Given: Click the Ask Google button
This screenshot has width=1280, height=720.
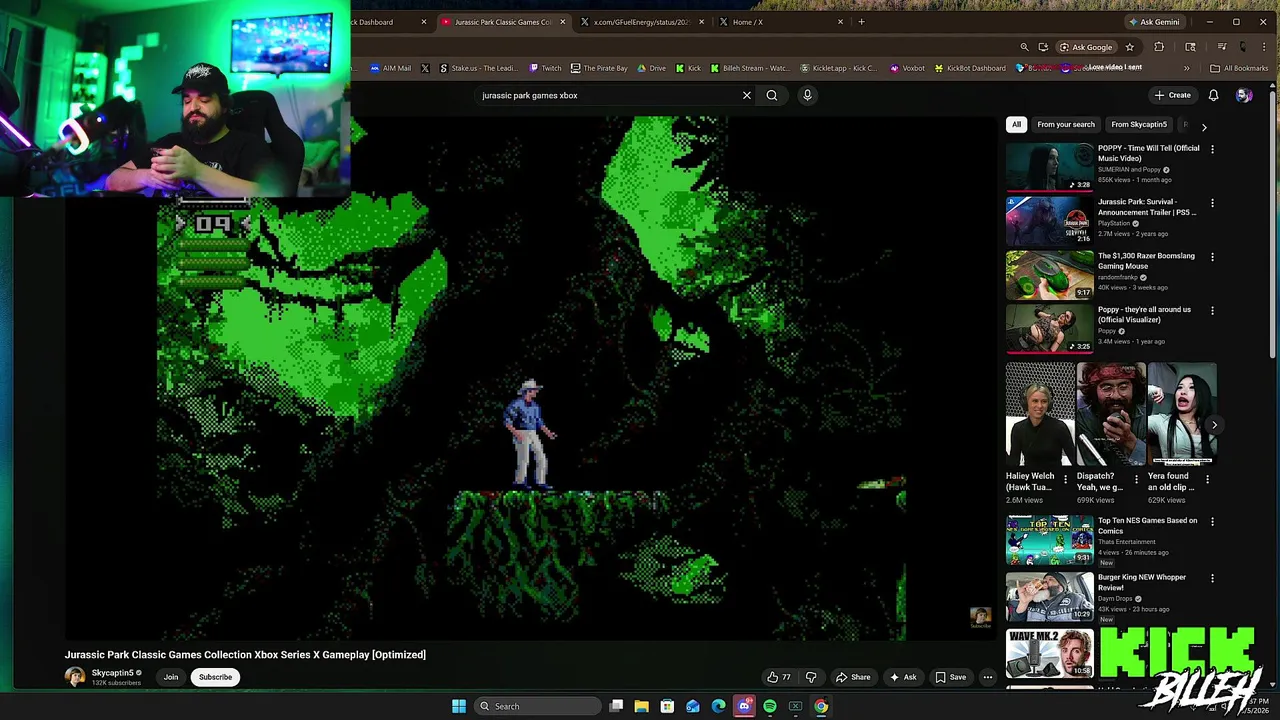Looking at the screenshot, I should 1085,47.
